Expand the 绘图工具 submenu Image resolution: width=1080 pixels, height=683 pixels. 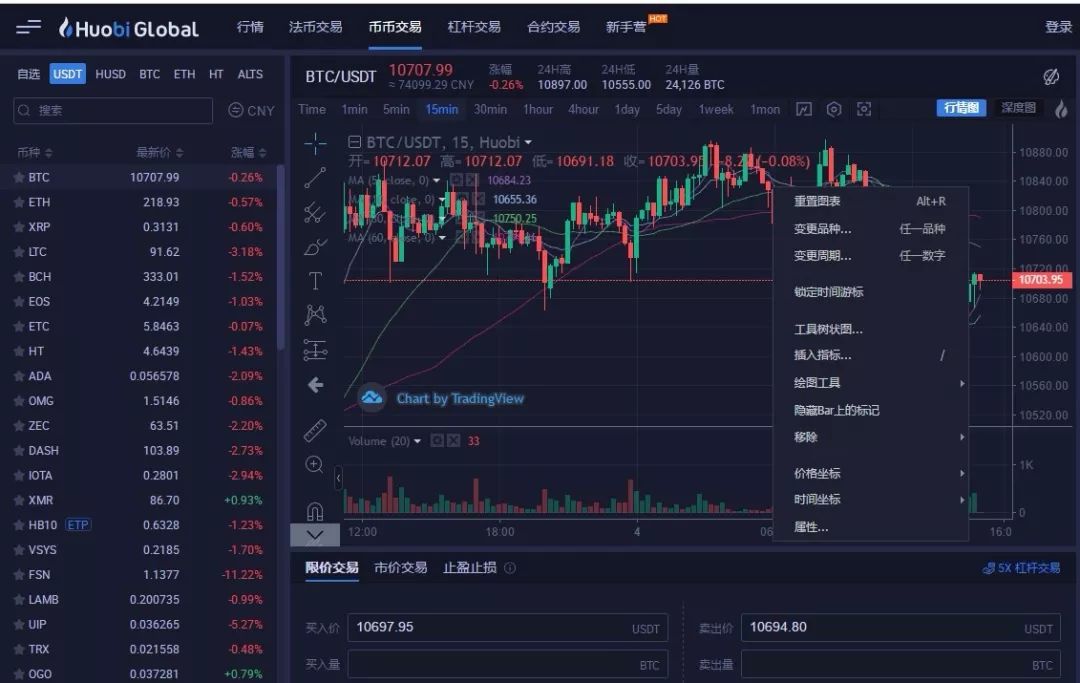pyautogui.click(x=871, y=383)
